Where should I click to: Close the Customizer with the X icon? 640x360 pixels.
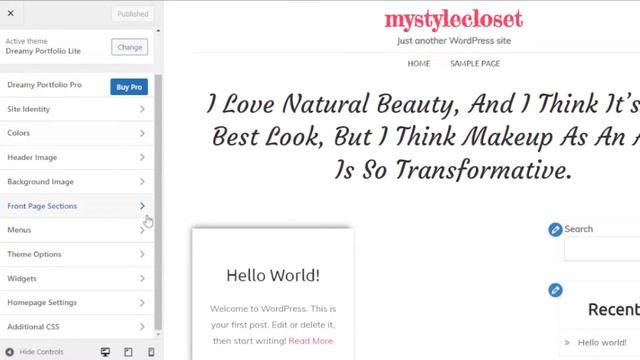11,13
